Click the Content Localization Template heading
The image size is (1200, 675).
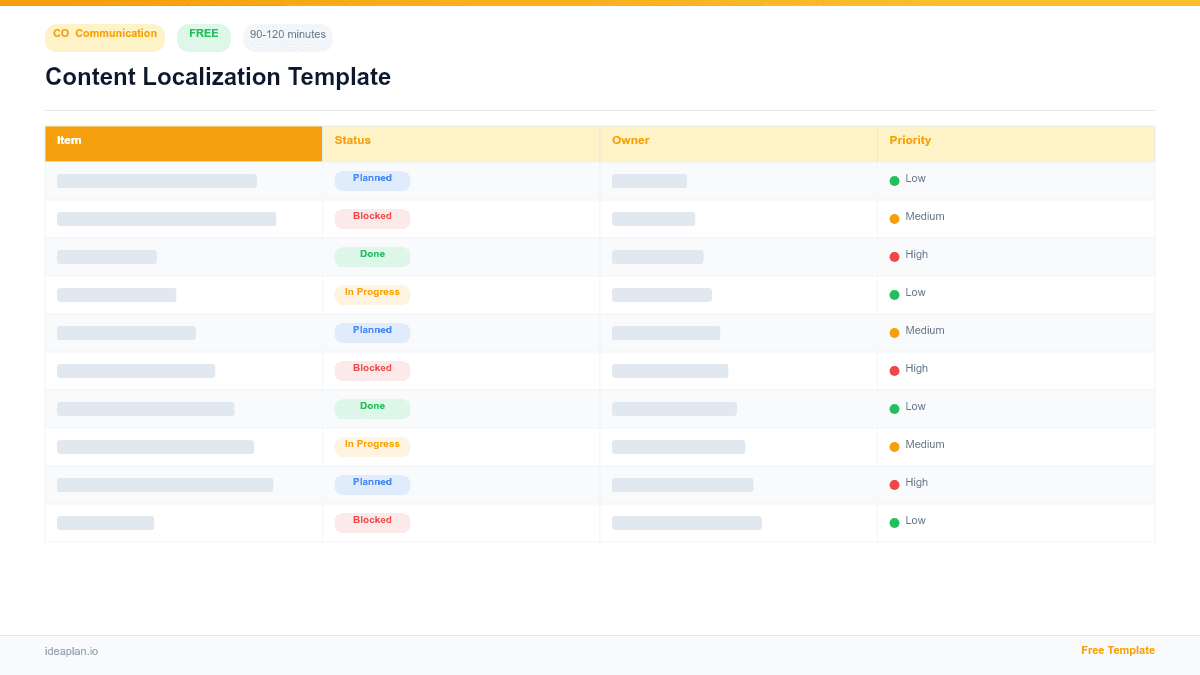pos(217,76)
